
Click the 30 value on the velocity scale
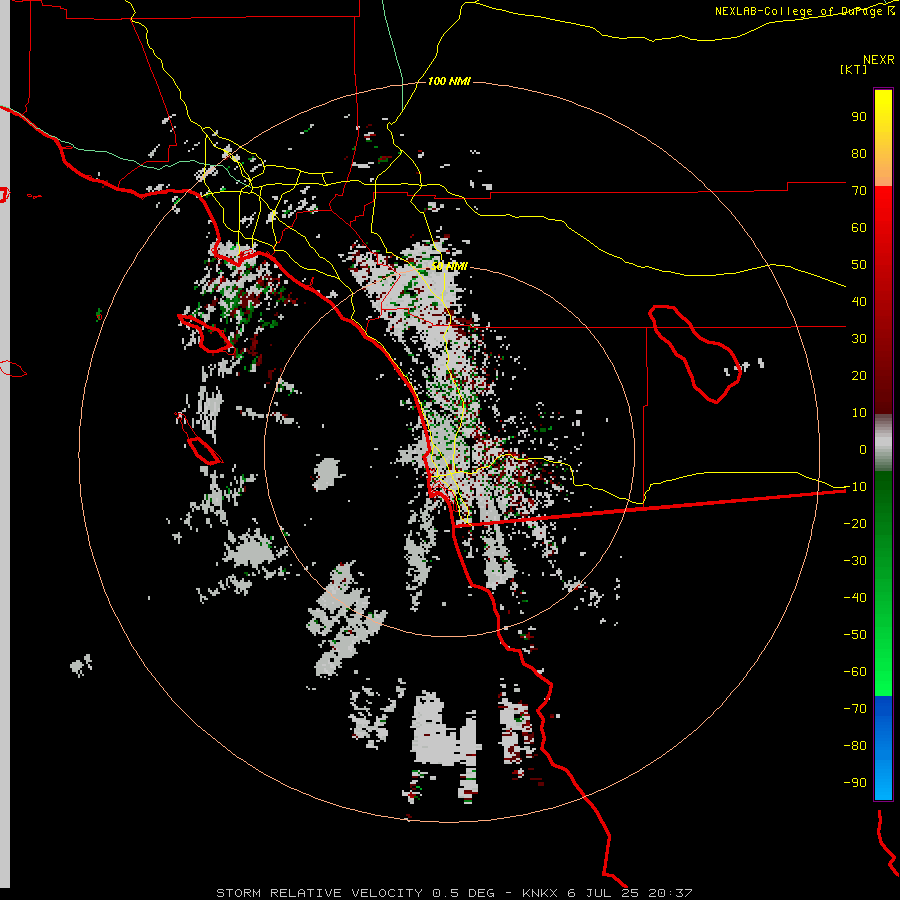tap(859, 339)
